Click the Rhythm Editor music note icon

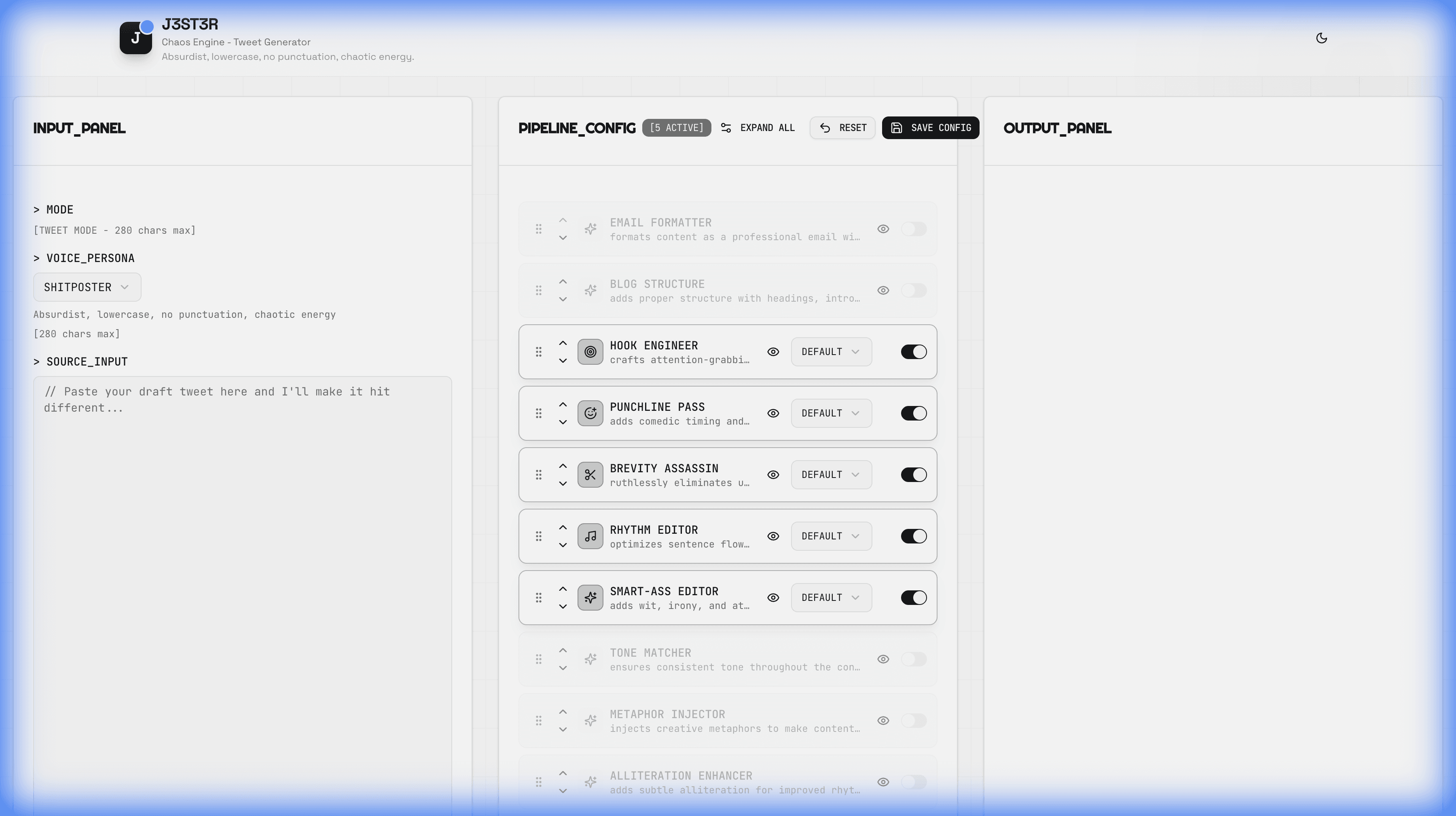pos(590,536)
